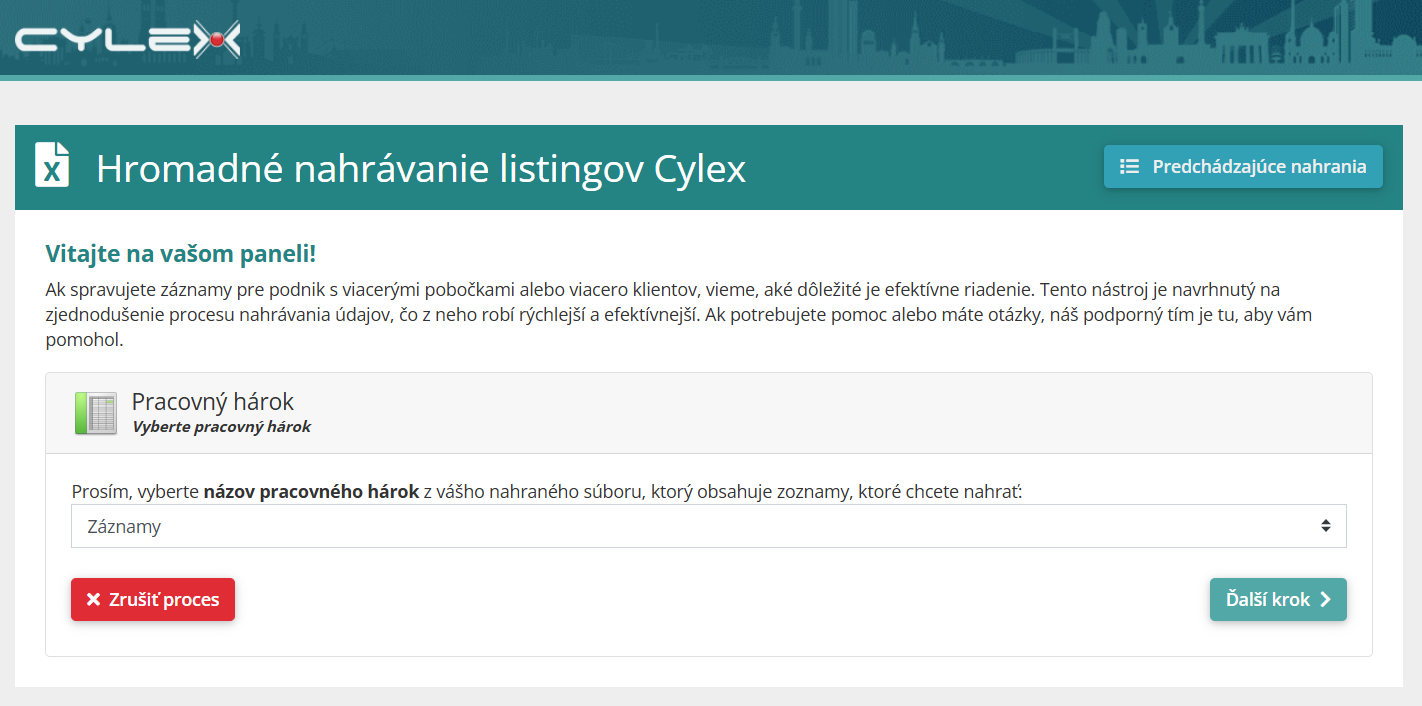Viewport: 1422px width, 706px height.
Task: Click the bold názov pracovného hárok text
Action: click(311, 492)
